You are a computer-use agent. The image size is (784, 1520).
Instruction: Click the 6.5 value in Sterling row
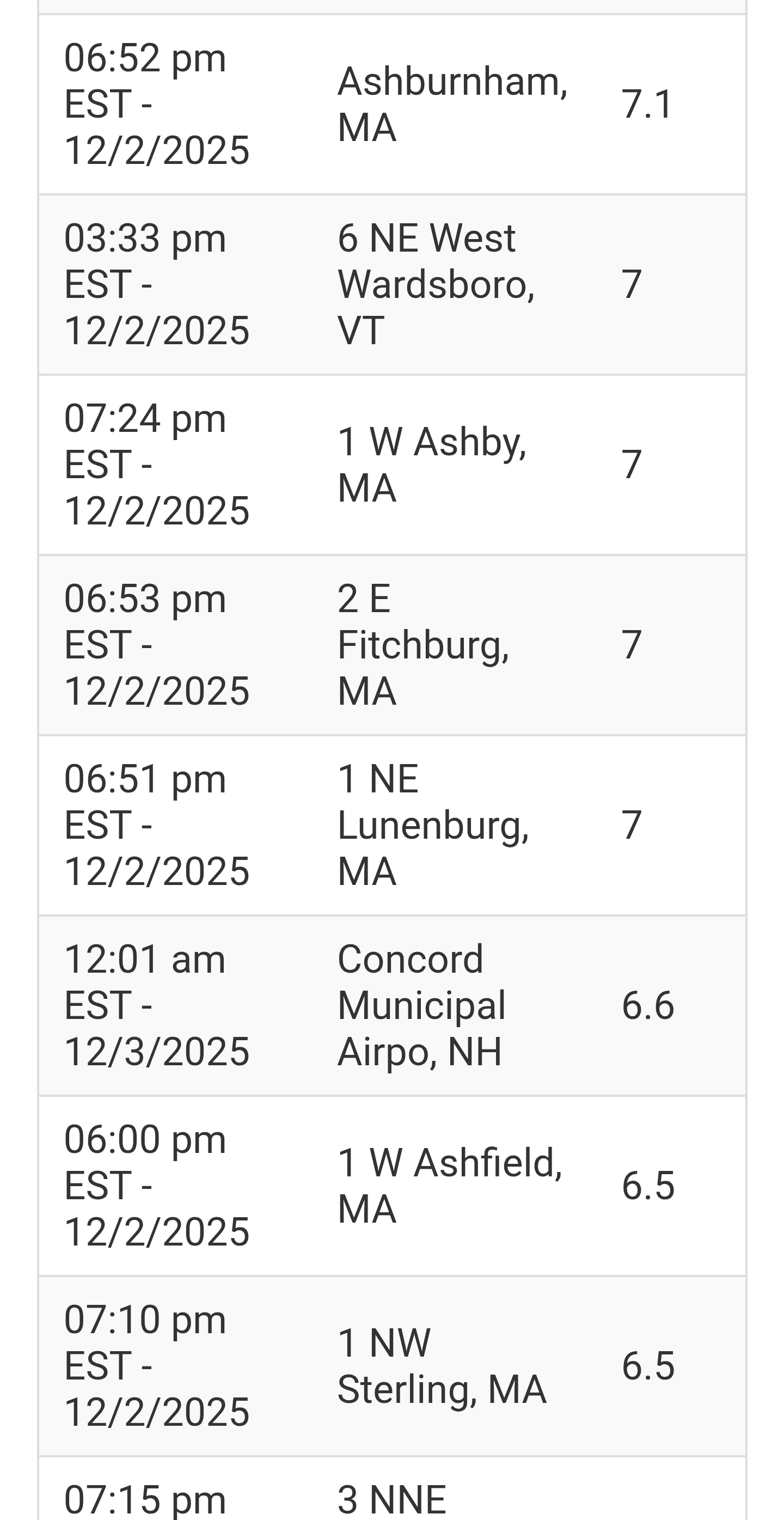click(x=647, y=1365)
